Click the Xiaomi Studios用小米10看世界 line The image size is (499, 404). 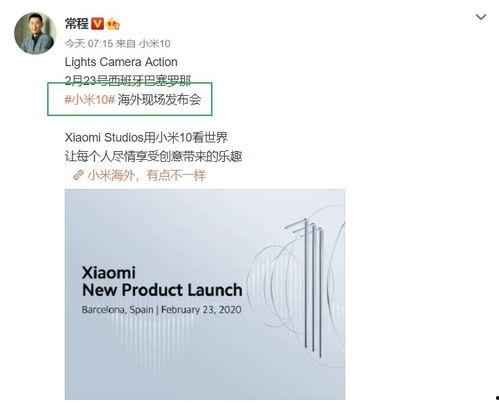coord(146,137)
